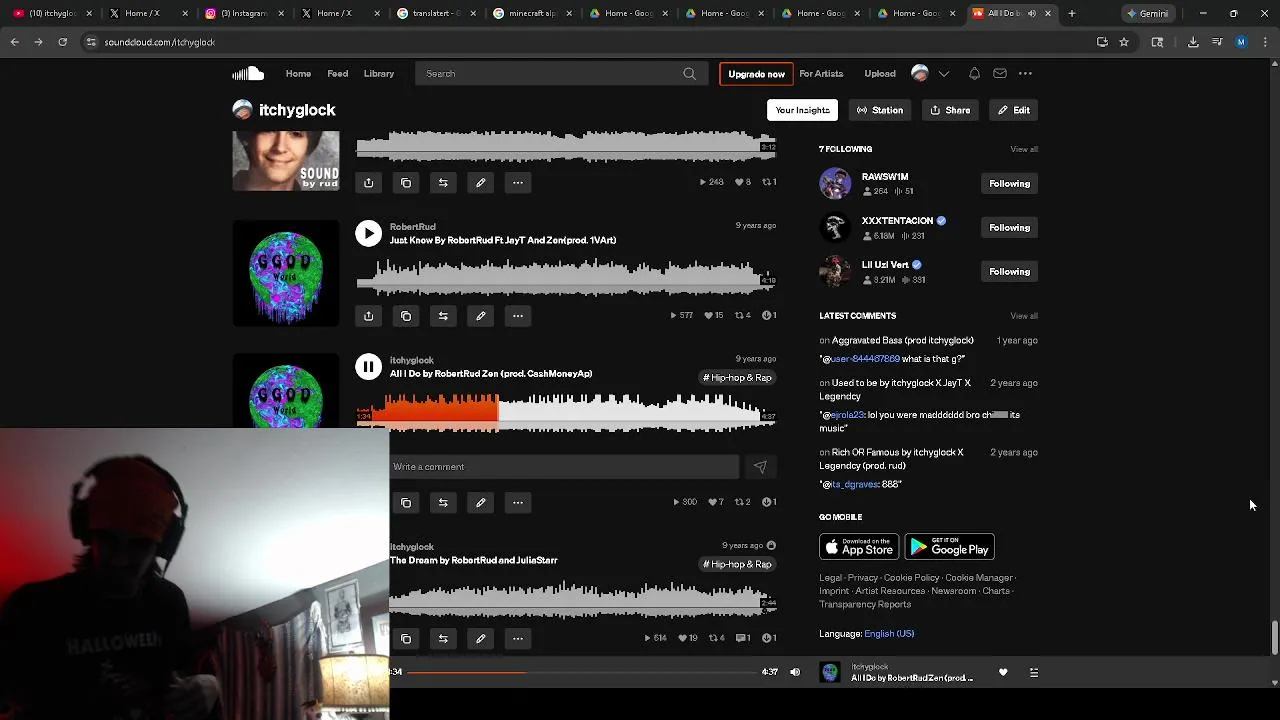
Task: Download on the App Store badge
Action: pos(859,547)
